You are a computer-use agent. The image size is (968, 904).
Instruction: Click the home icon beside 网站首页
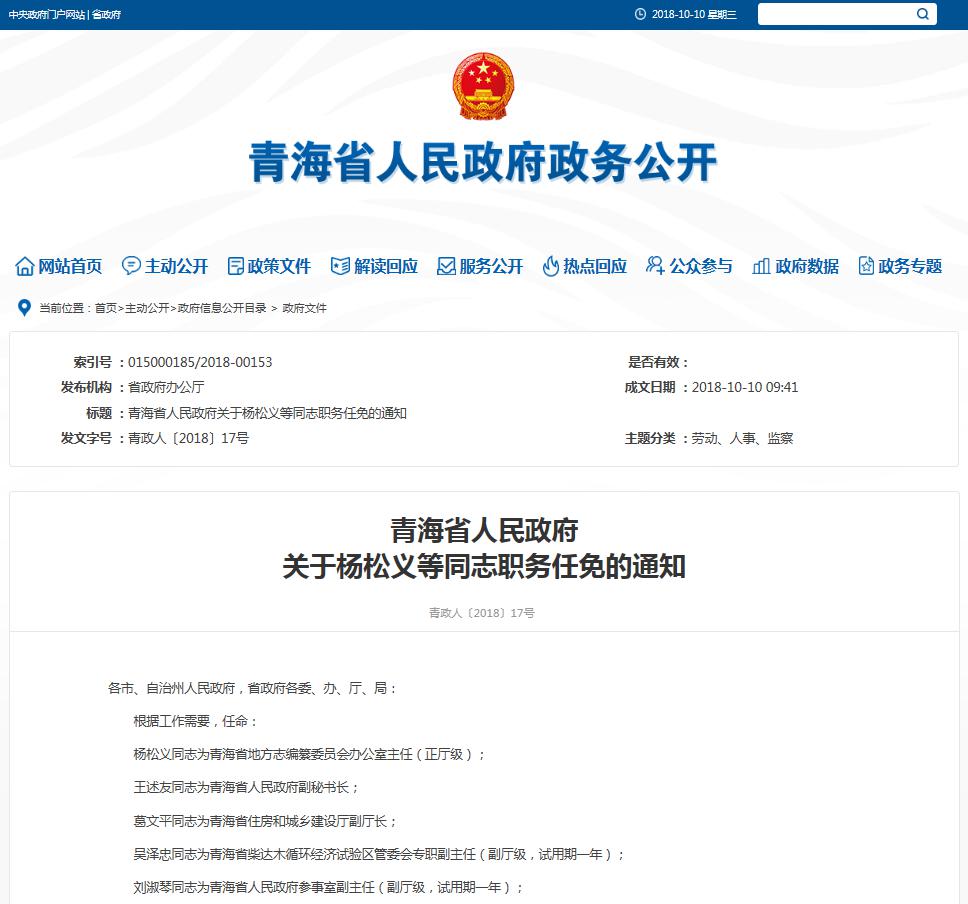(25, 266)
